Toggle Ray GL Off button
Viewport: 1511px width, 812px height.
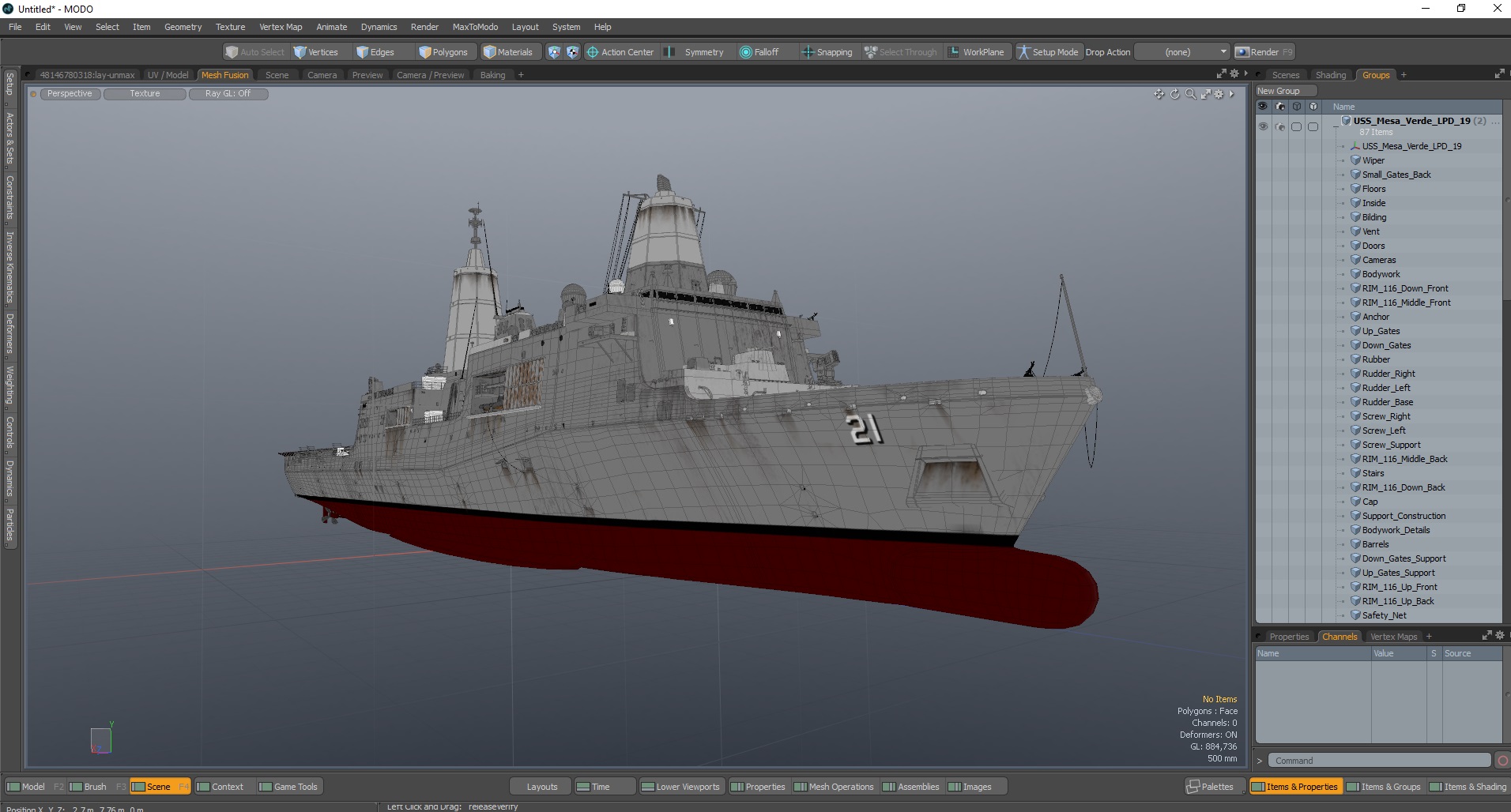228,93
